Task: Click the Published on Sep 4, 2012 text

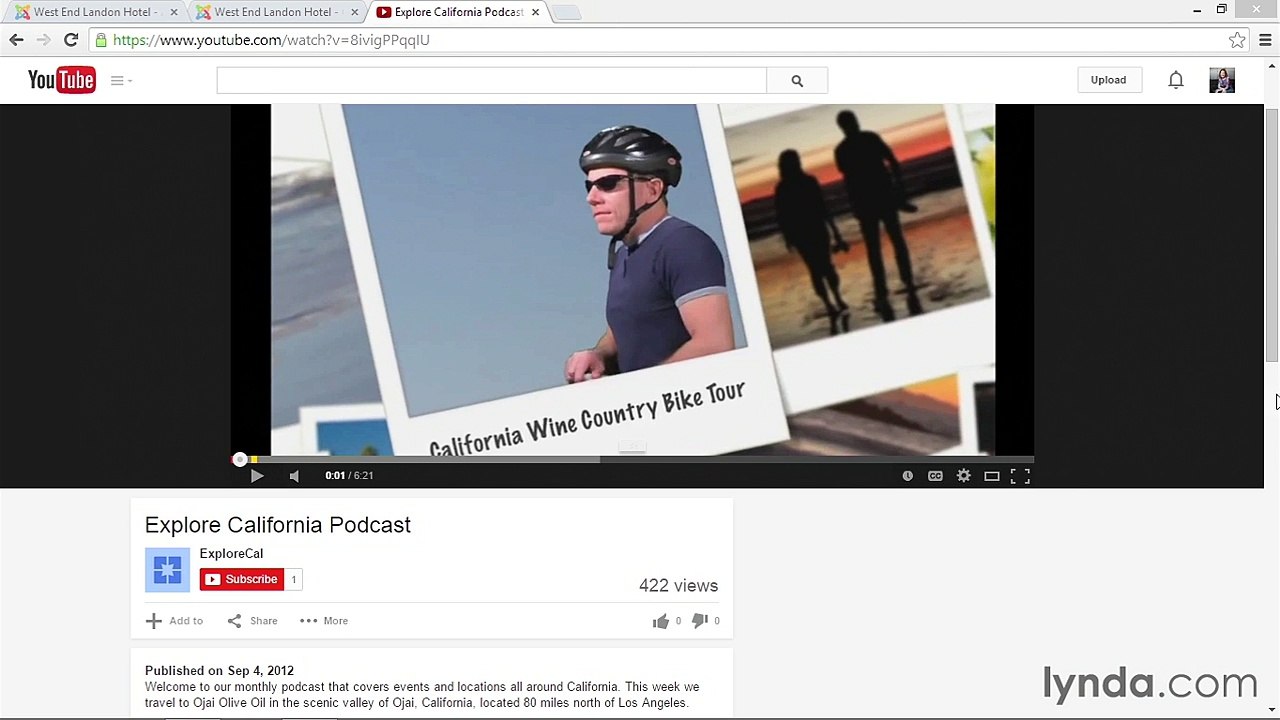Action: point(219,671)
